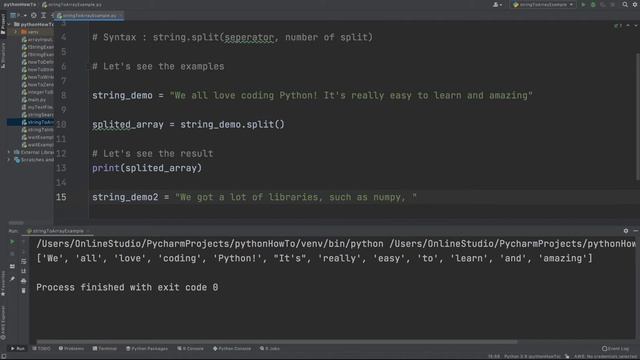Open the Project view mode dropdown
The image size is (640, 360).
pyautogui.click(x=18, y=16)
